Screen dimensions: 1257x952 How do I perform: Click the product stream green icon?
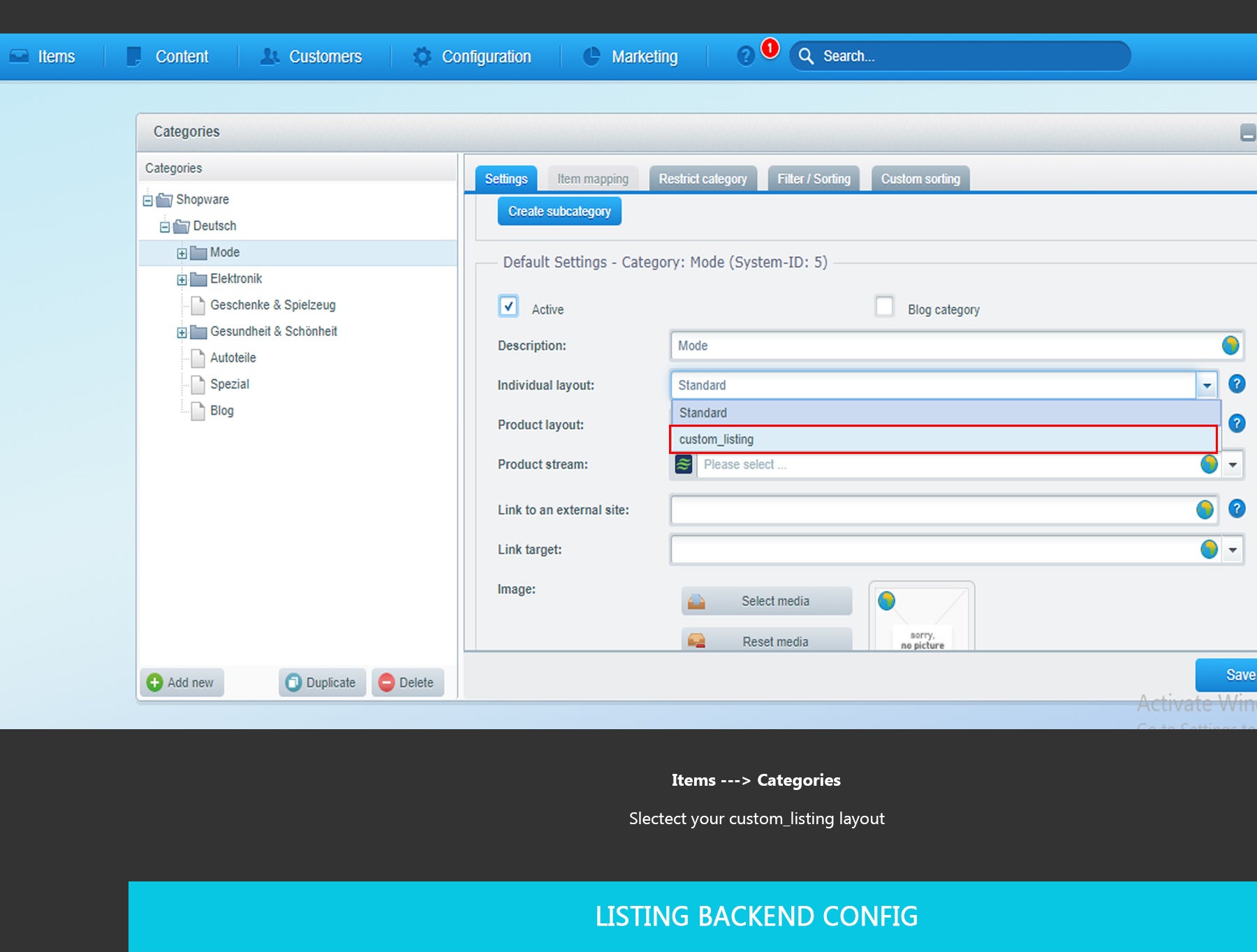click(x=684, y=464)
